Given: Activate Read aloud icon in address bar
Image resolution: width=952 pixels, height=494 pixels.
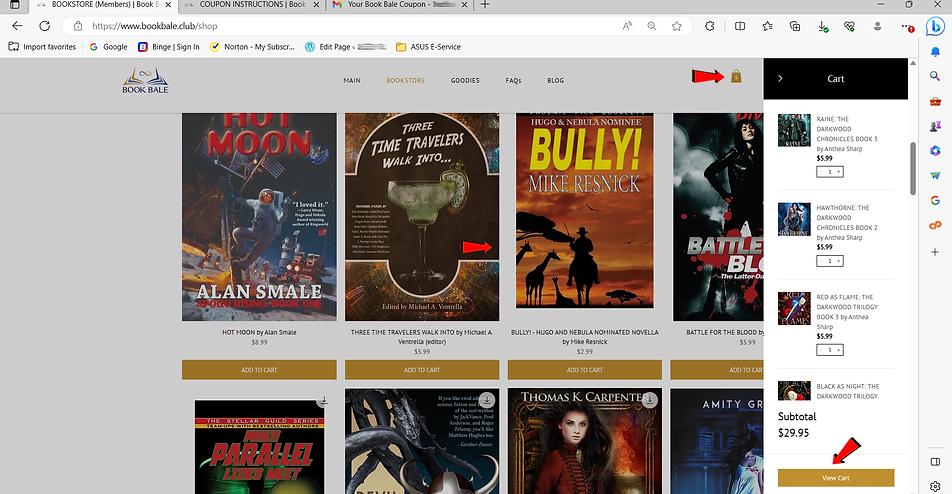Looking at the screenshot, I should 627,26.
